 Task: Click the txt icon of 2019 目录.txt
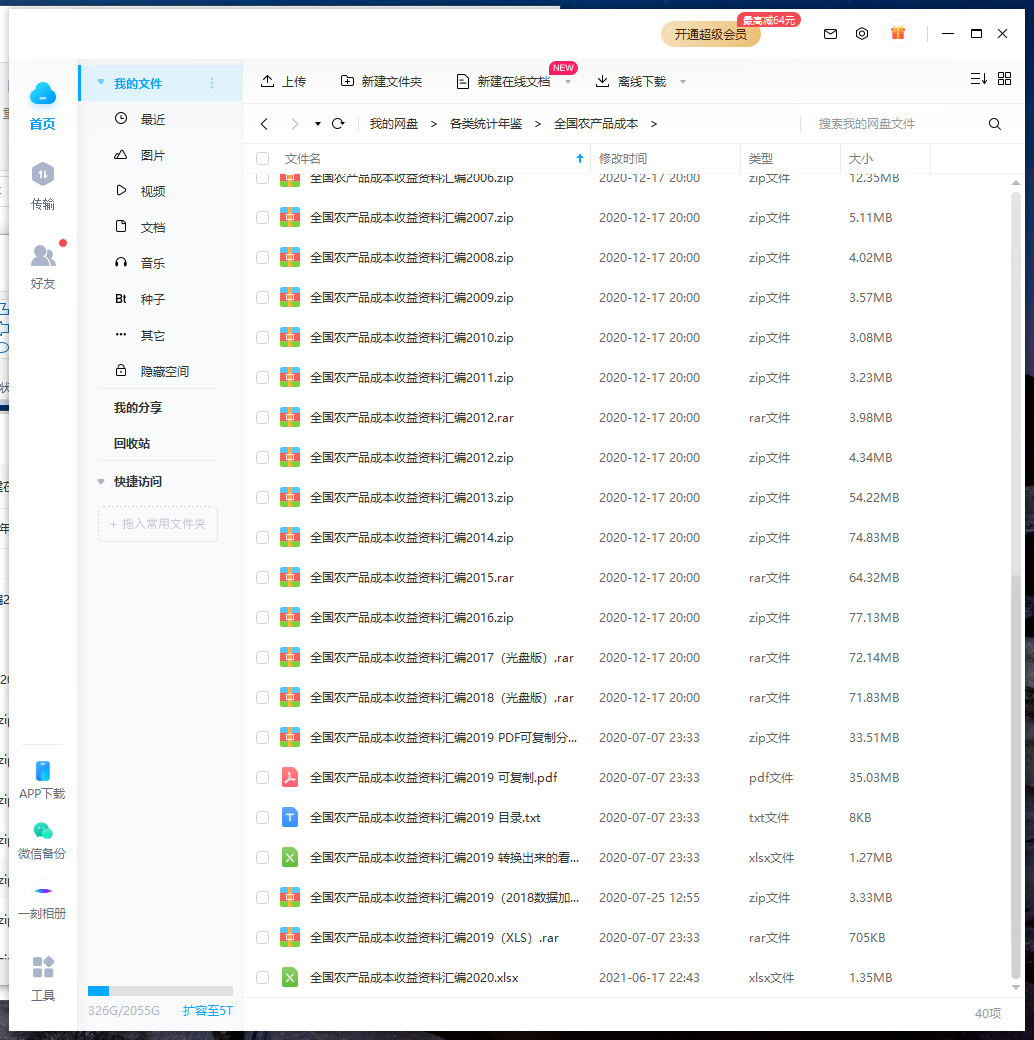click(x=290, y=817)
